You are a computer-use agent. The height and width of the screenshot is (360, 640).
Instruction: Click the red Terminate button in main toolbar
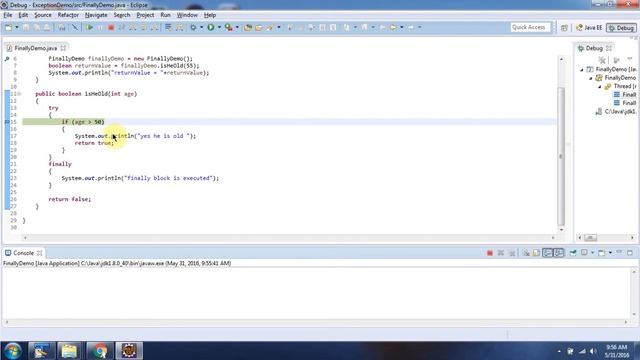tap(111, 27)
